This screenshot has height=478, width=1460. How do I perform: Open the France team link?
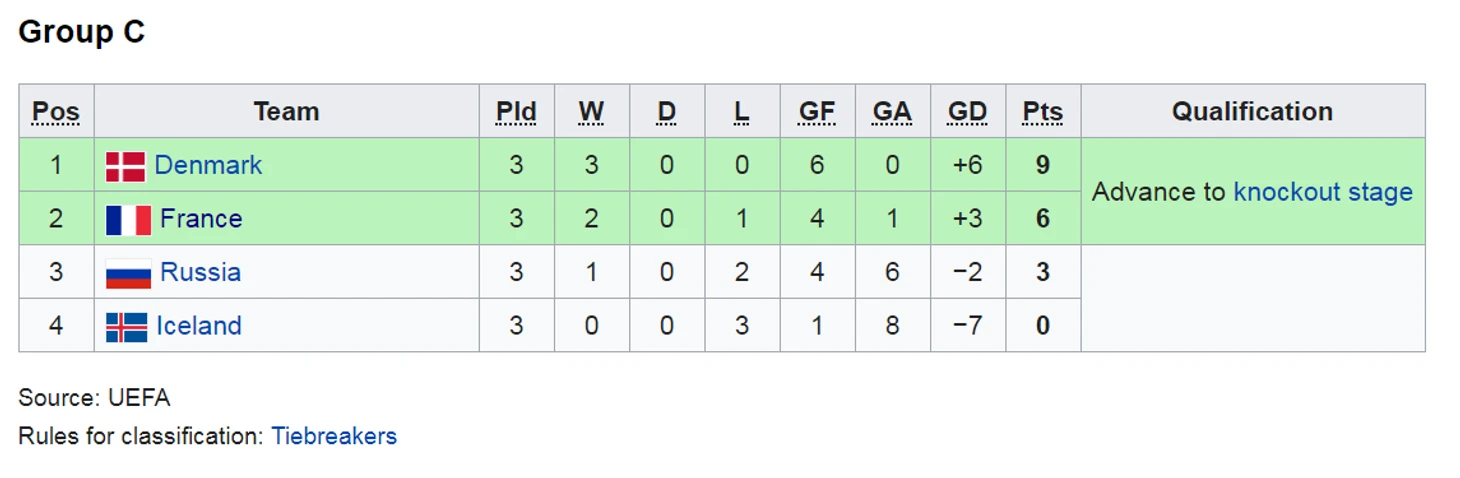[x=201, y=219]
